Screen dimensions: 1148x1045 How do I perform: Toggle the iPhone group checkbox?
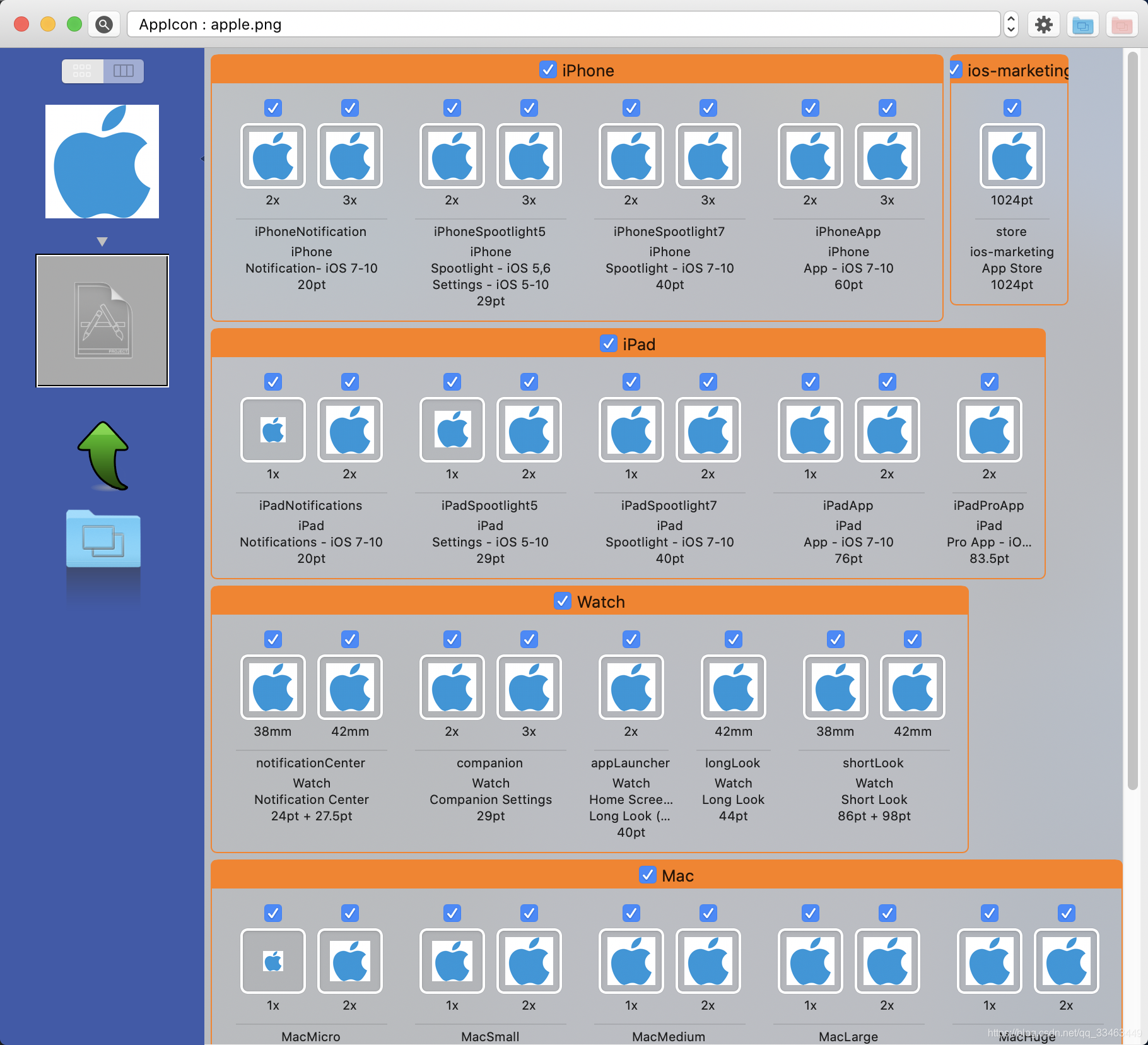(548, 69)
